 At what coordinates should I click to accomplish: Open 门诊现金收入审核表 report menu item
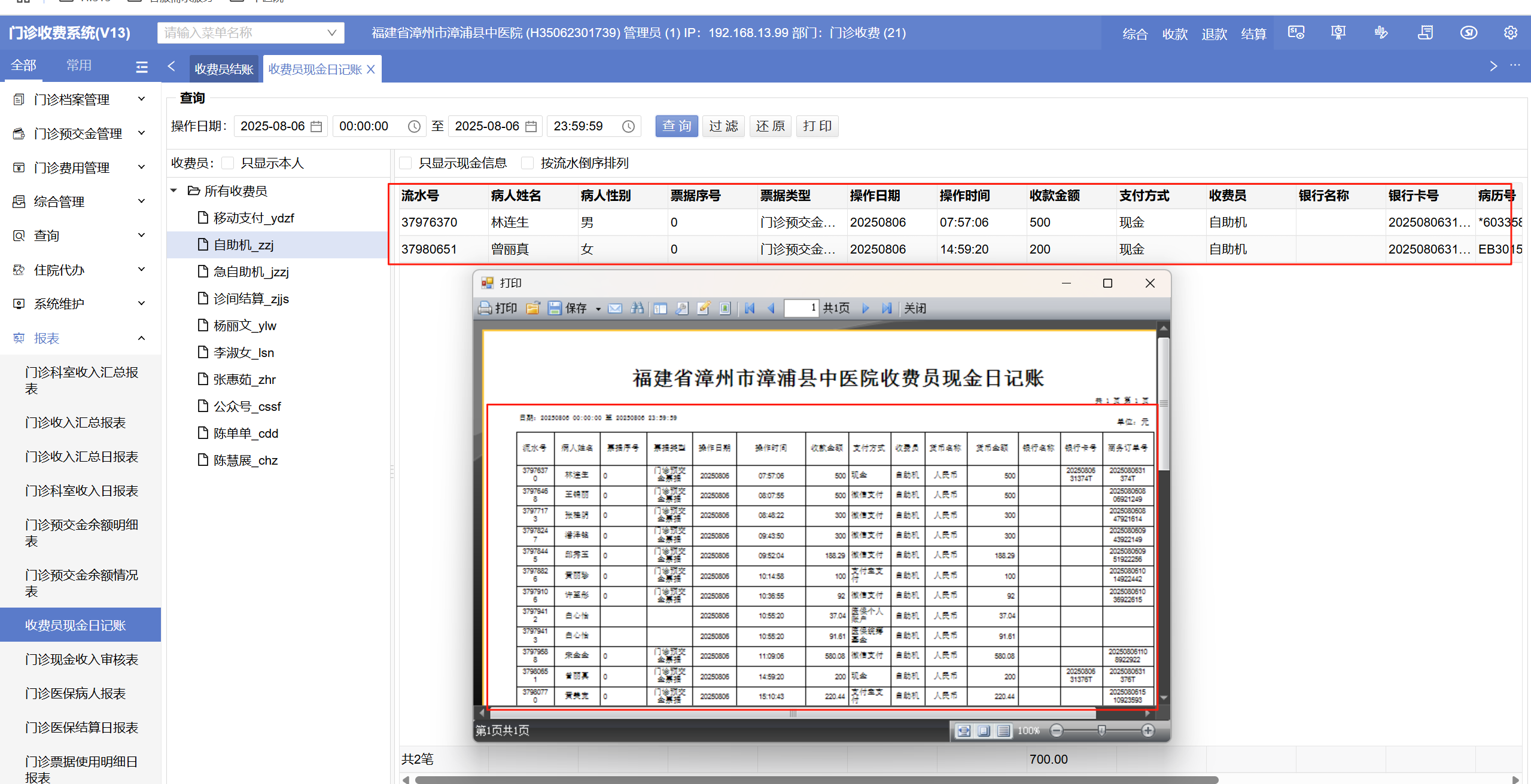click(x=81, y=659)
